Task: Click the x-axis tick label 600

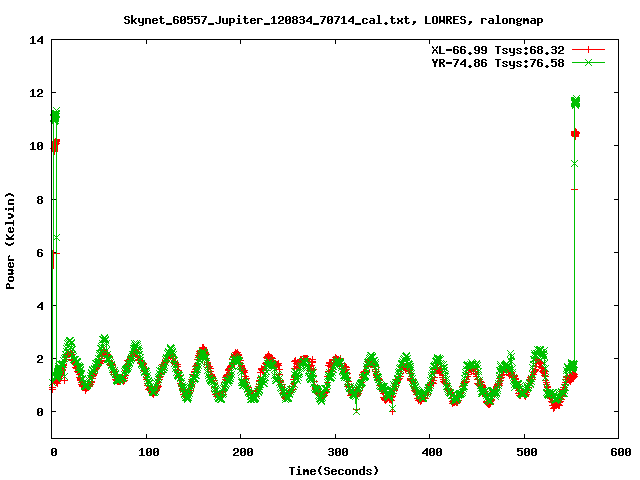Action: (x=620, y=452)
